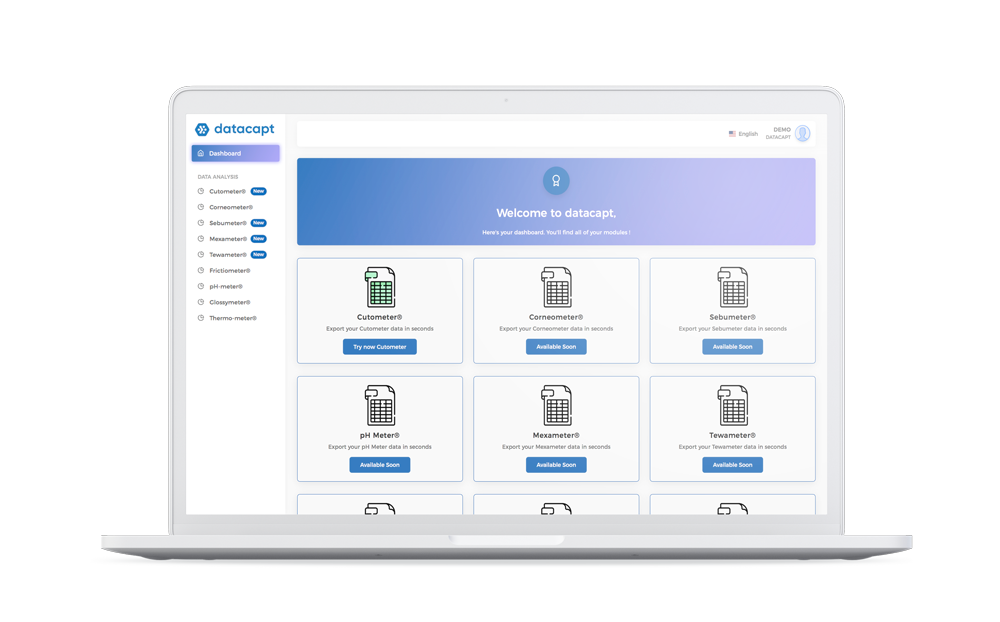Click the Tewameter® card title

(x=733, y=435)
